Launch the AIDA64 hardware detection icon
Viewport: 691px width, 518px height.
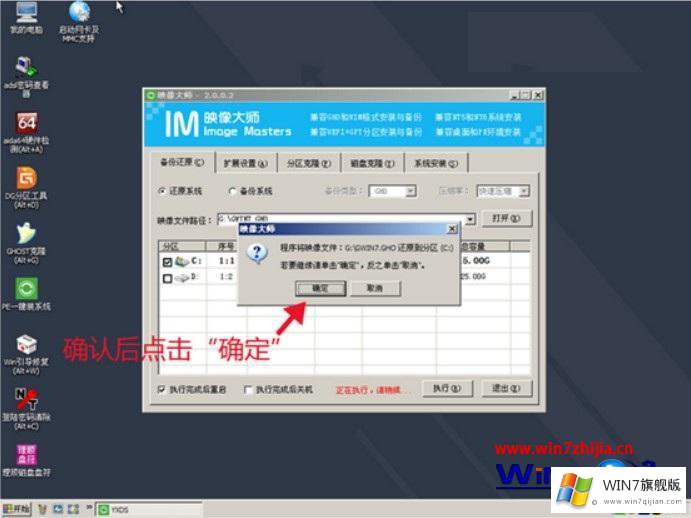pos(26,133)
